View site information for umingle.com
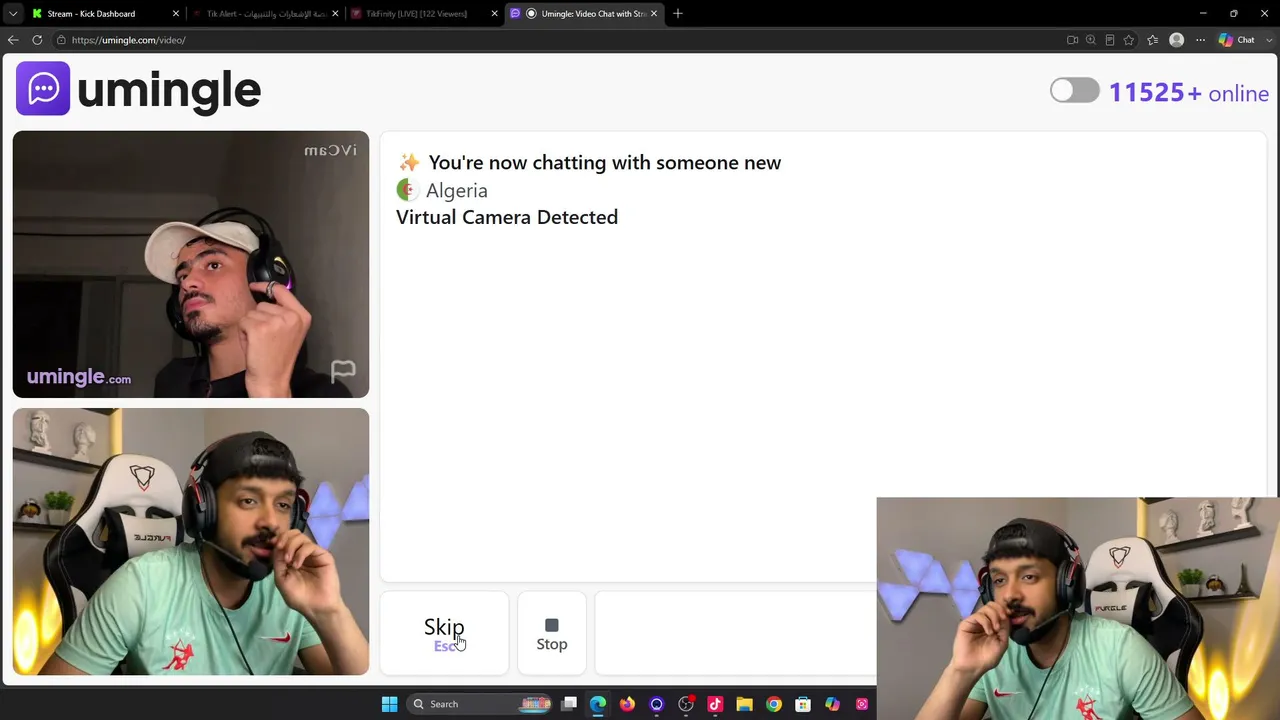 click(61, 40)
